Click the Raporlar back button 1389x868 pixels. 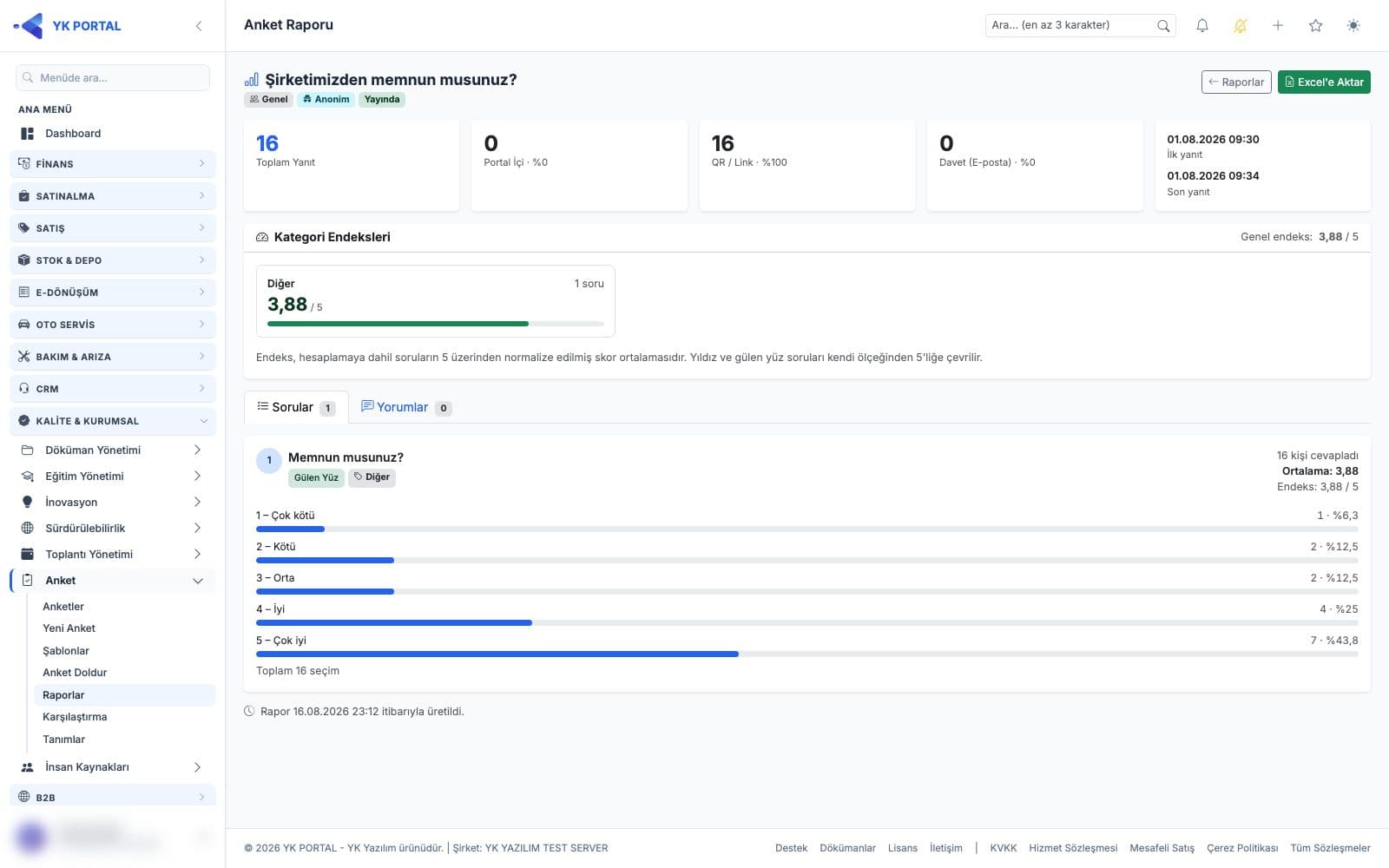1236,82
